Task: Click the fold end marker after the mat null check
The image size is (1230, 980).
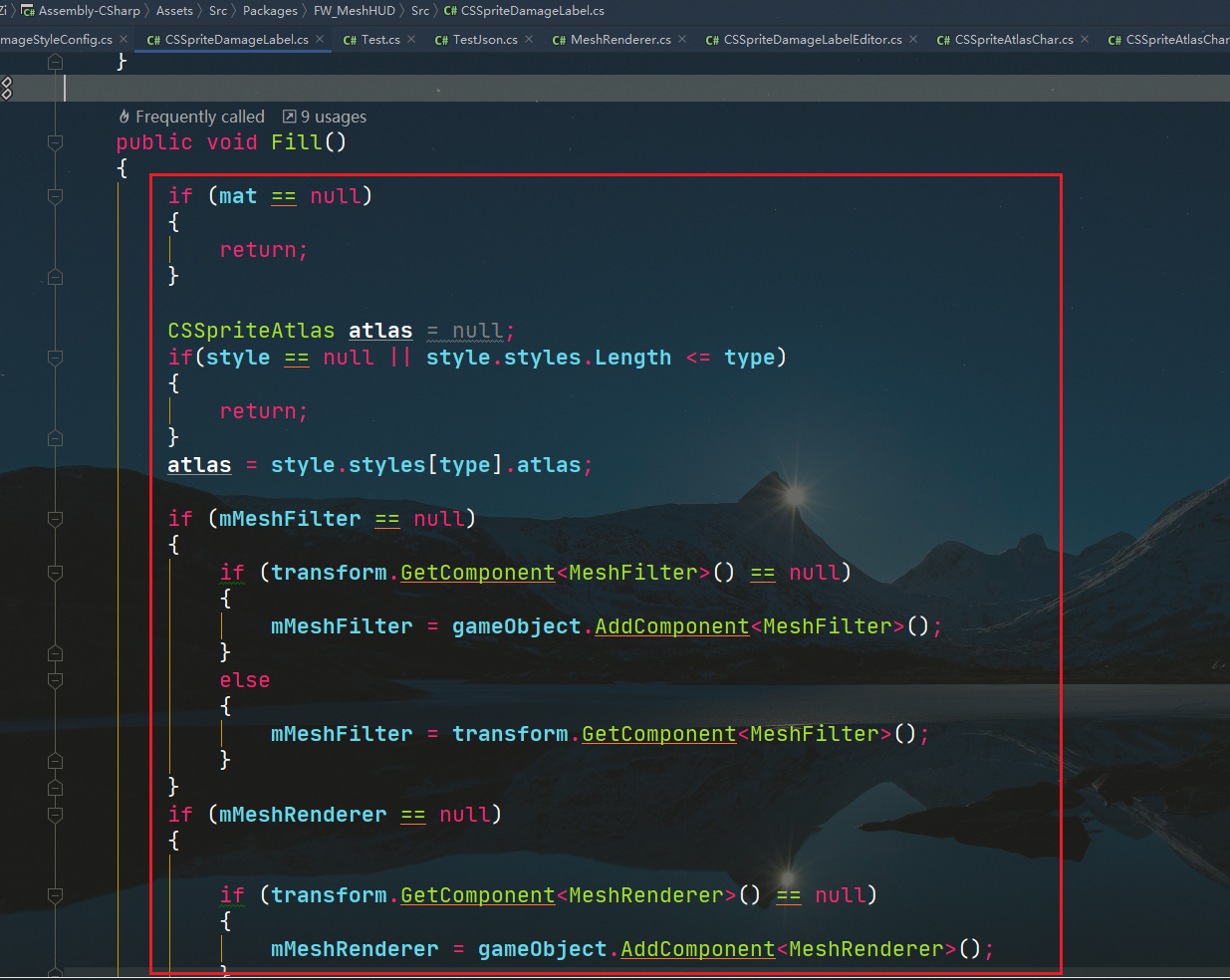Action: (x=56, y=277)
